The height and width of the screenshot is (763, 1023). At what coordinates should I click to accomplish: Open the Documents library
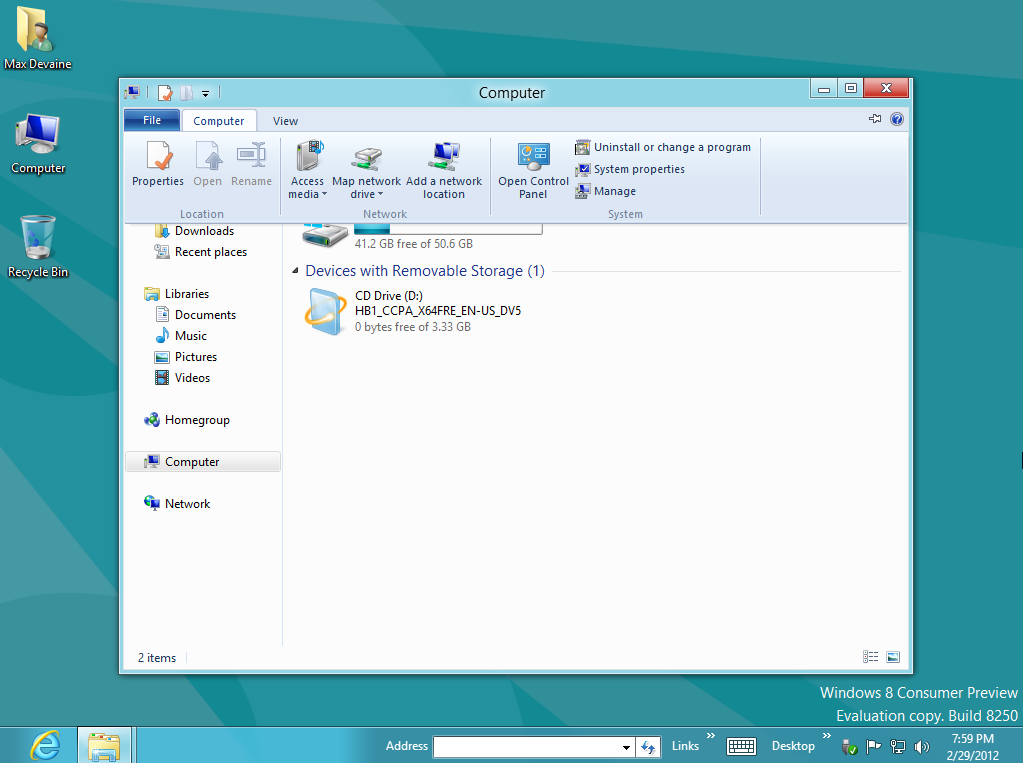196,315
